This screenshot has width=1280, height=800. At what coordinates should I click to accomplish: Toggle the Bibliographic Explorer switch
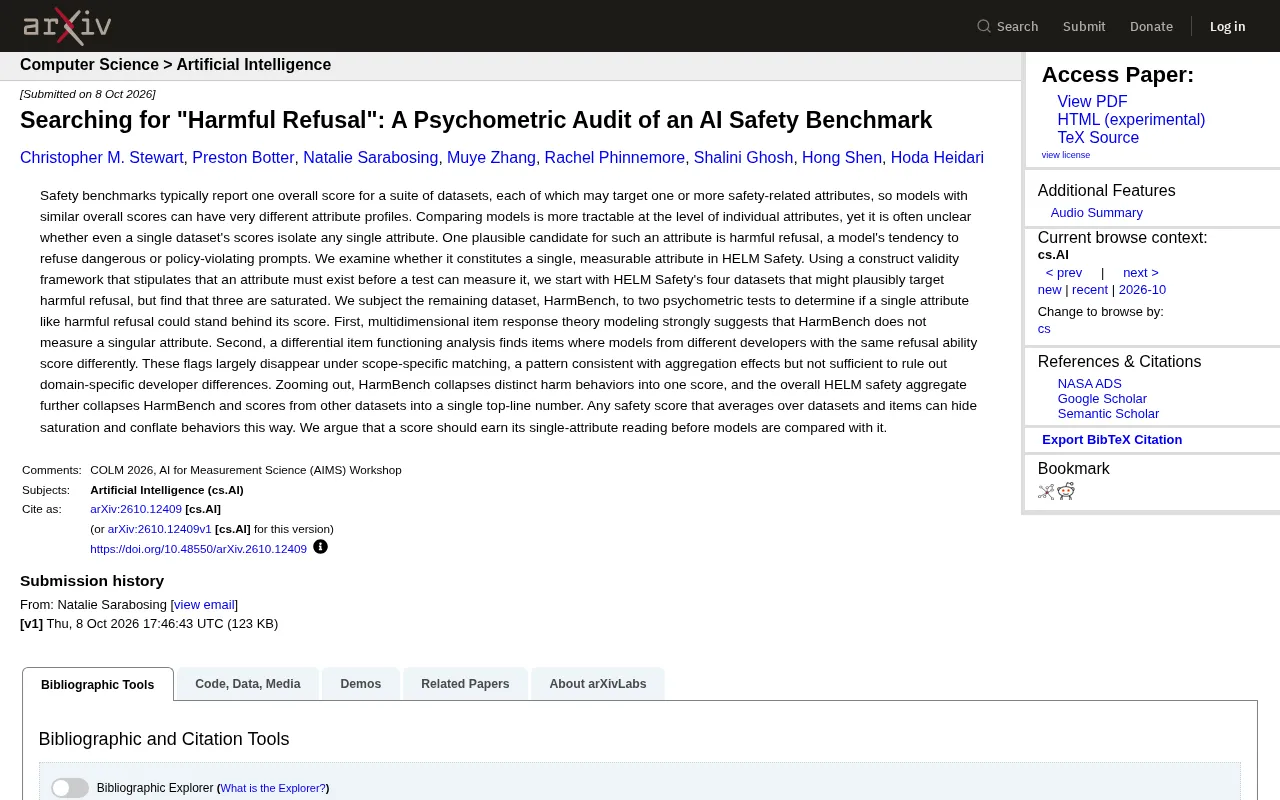click(x=70, y=788)
